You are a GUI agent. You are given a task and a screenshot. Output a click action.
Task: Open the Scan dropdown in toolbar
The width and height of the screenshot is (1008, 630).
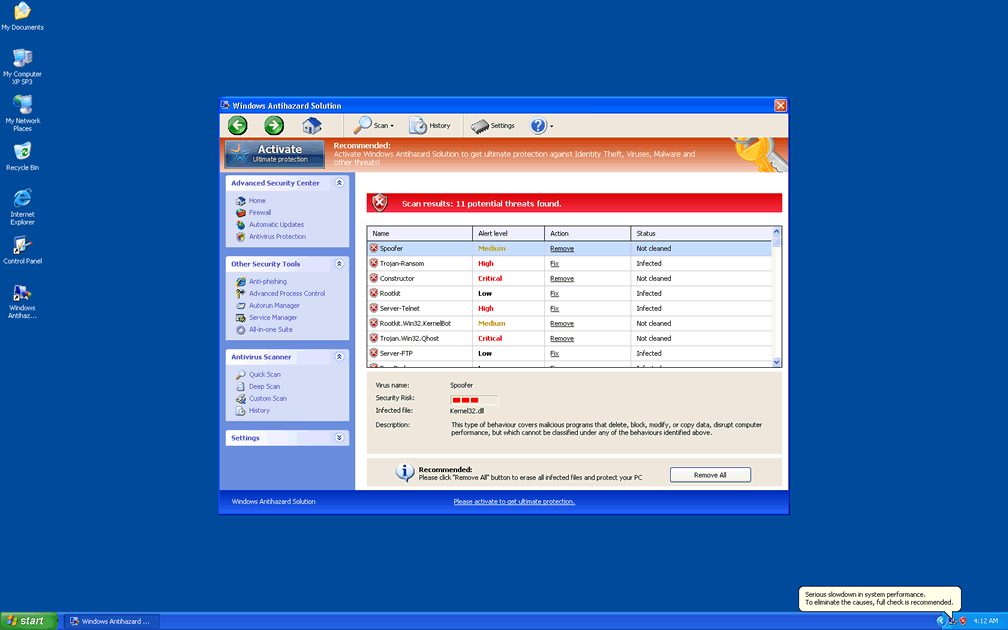[375, 125]
